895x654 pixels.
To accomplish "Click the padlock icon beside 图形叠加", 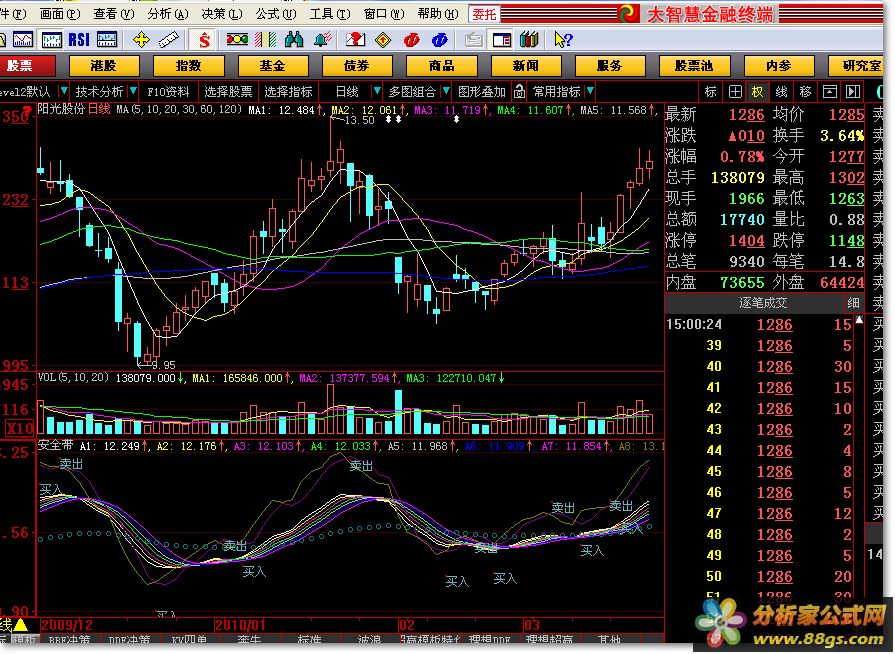I will tap(519, 91).
